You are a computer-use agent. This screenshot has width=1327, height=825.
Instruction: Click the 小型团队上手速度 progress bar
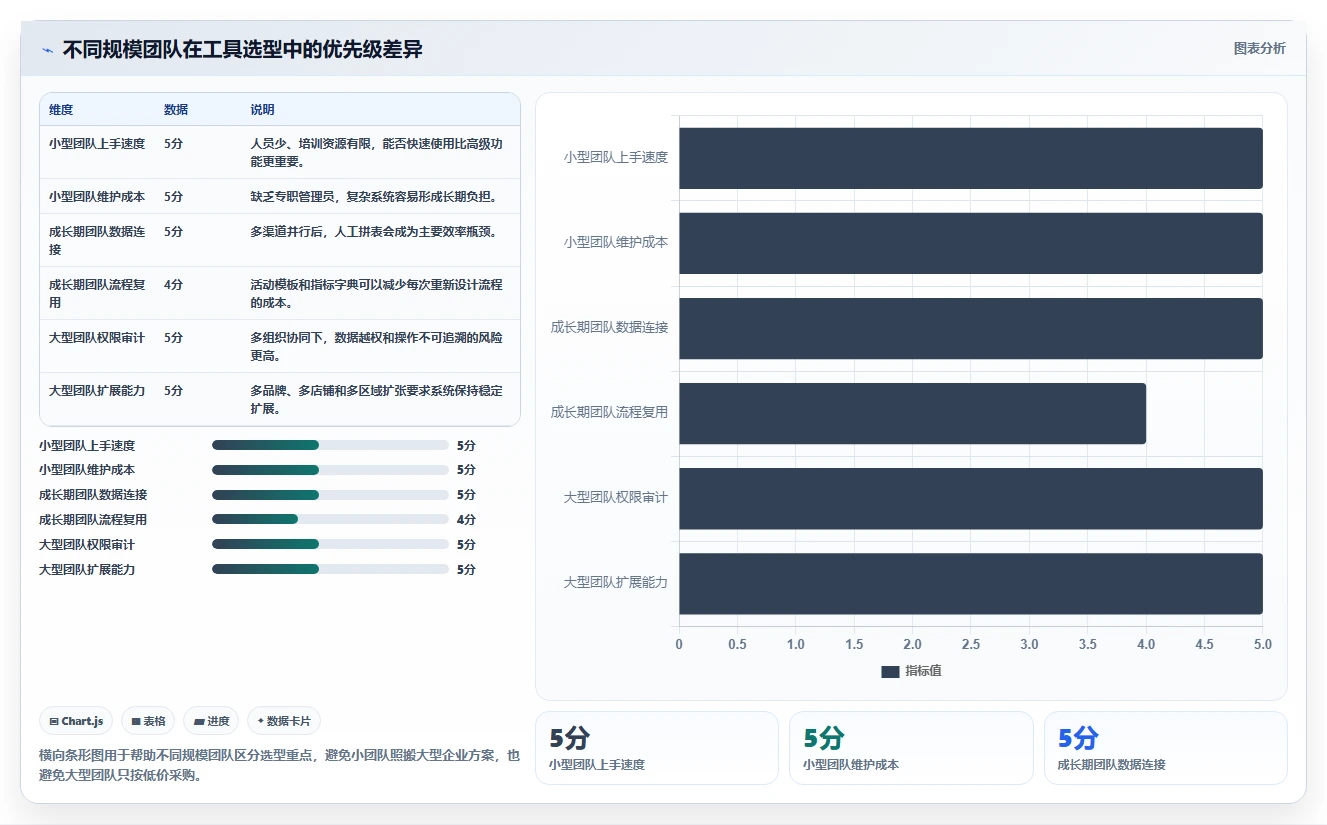click(330, 445)
